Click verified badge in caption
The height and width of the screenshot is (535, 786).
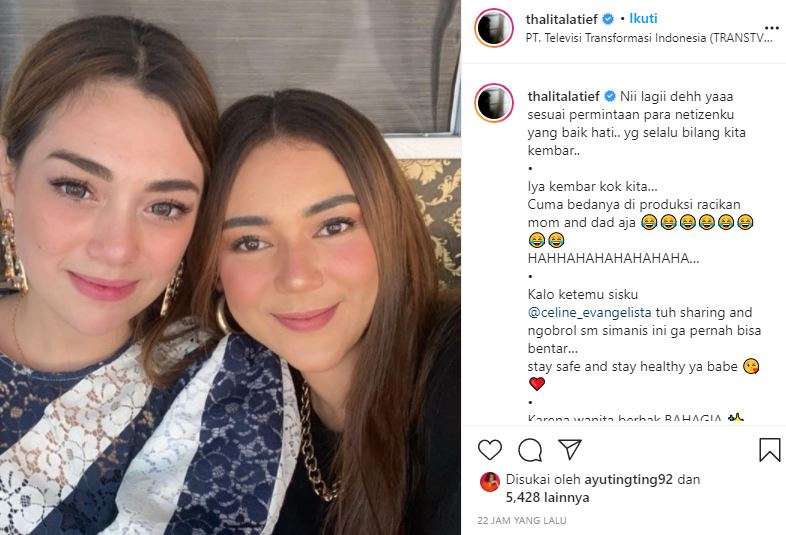tap(610, 96)
